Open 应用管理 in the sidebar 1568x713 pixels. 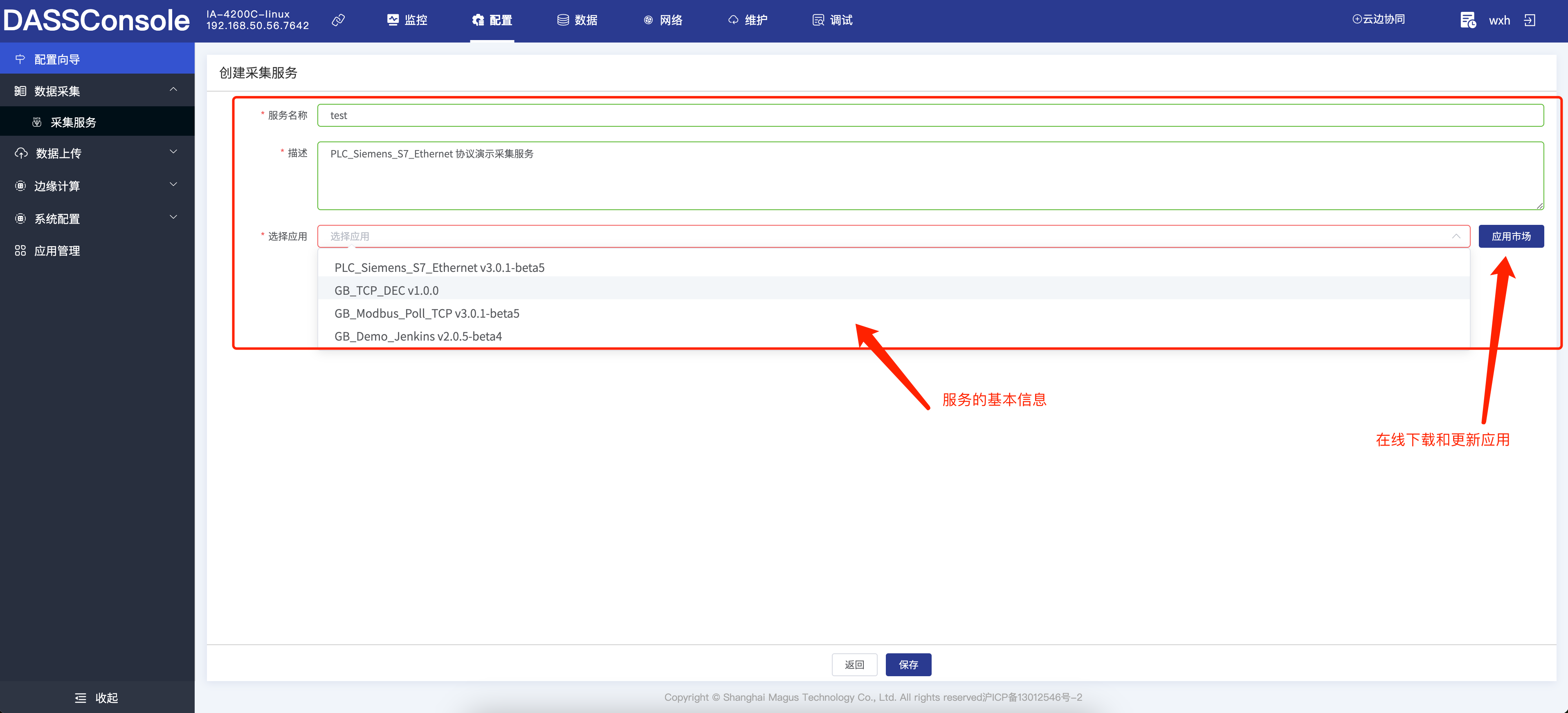97,251
